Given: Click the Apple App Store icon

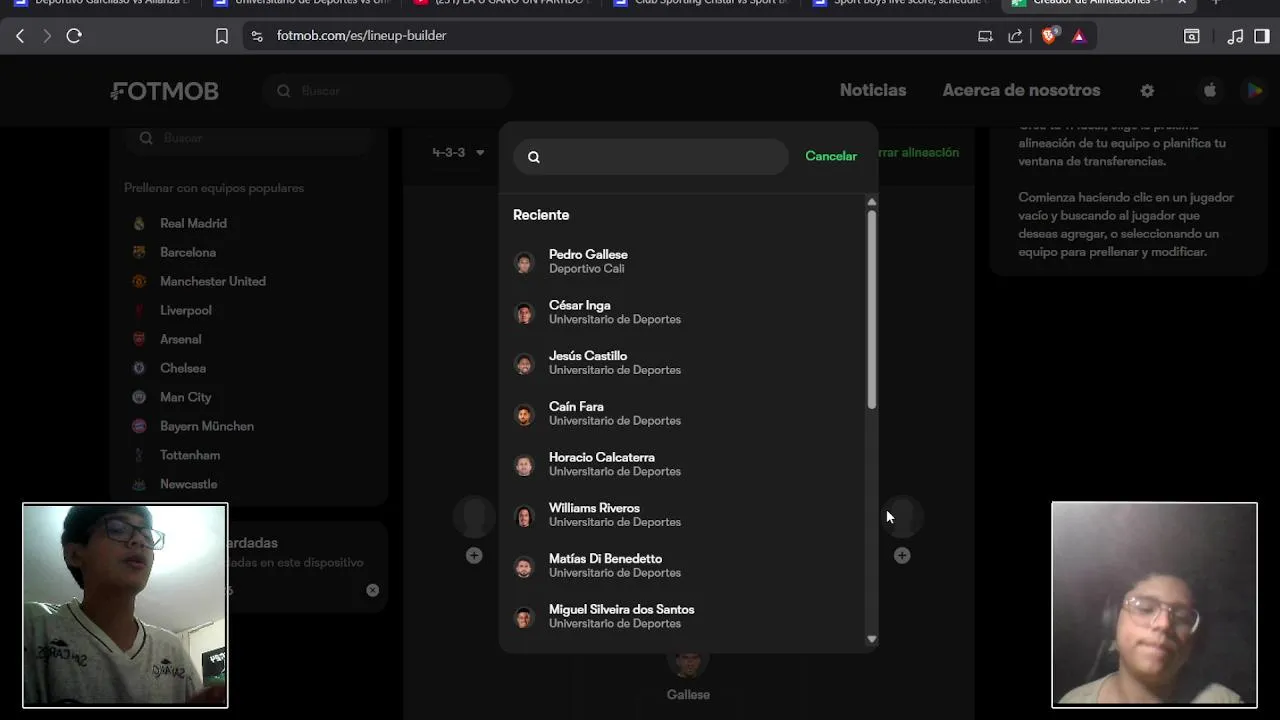Looking at the screenshot, I should 1210,91.
